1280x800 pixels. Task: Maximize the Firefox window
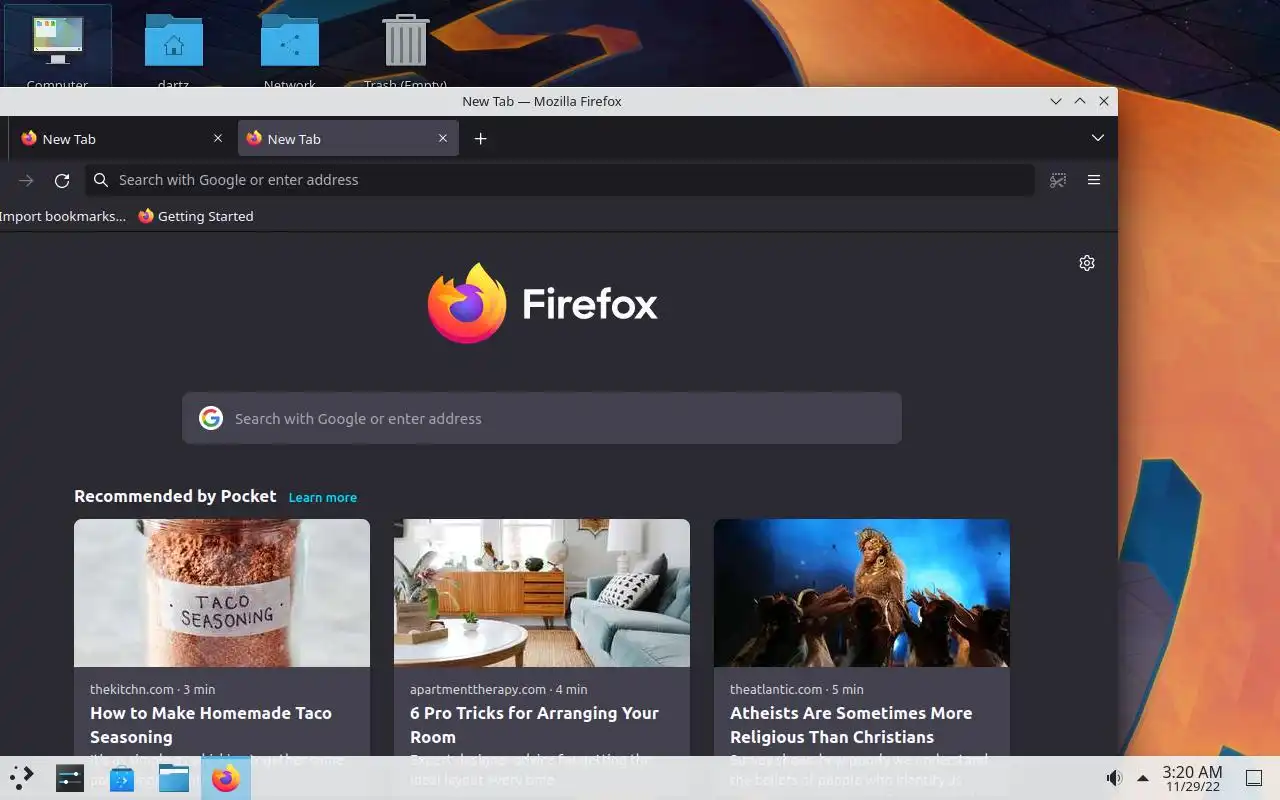[x=1080, y=101]
